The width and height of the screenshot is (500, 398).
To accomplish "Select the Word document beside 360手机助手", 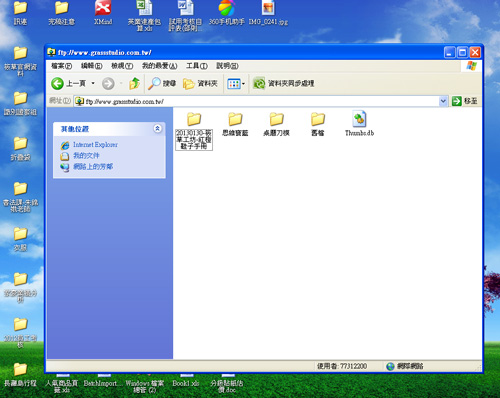I will pyautogui.click(x=186, y=16).
